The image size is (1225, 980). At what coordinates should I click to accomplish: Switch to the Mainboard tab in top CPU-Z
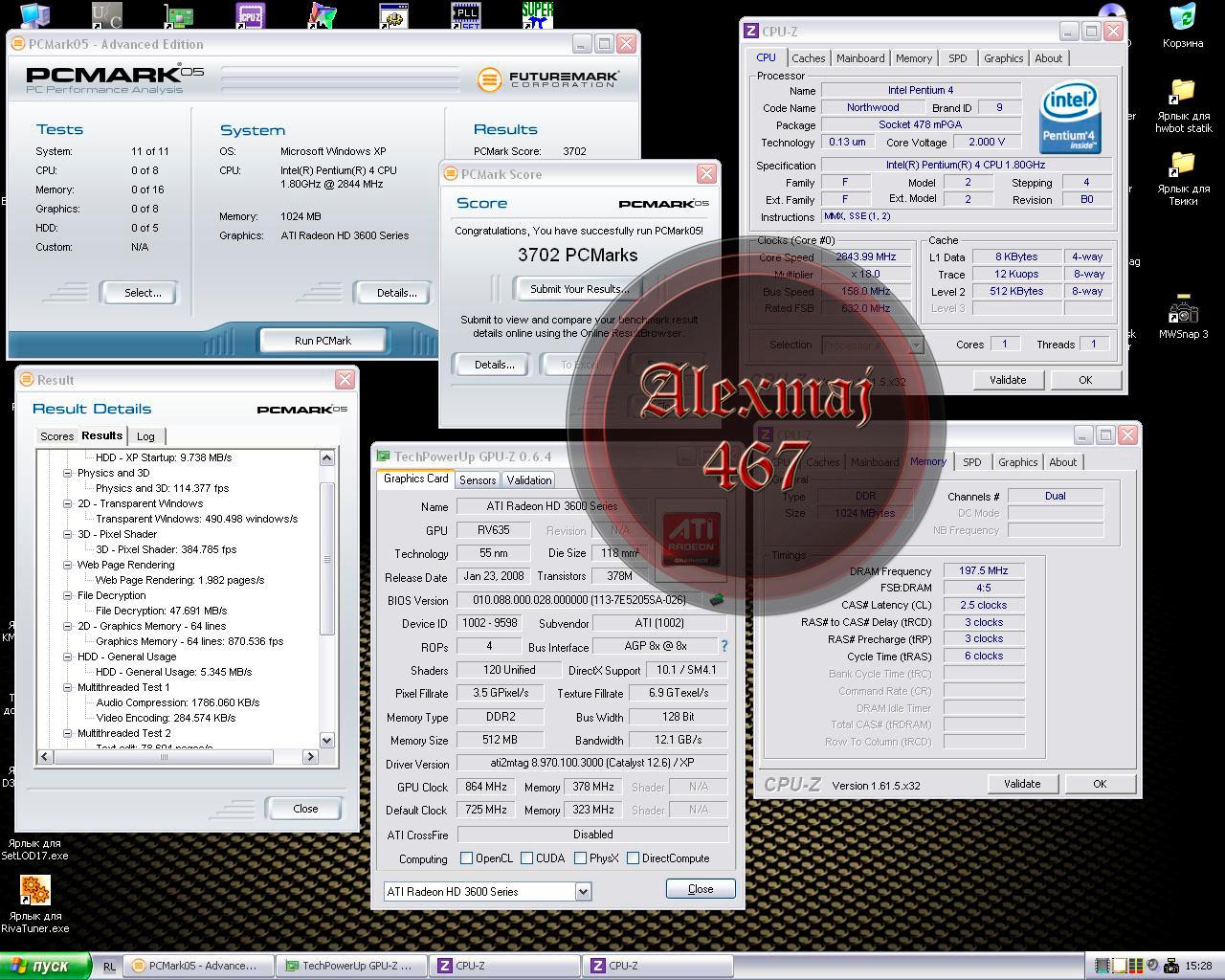click(x=860, y=58)
